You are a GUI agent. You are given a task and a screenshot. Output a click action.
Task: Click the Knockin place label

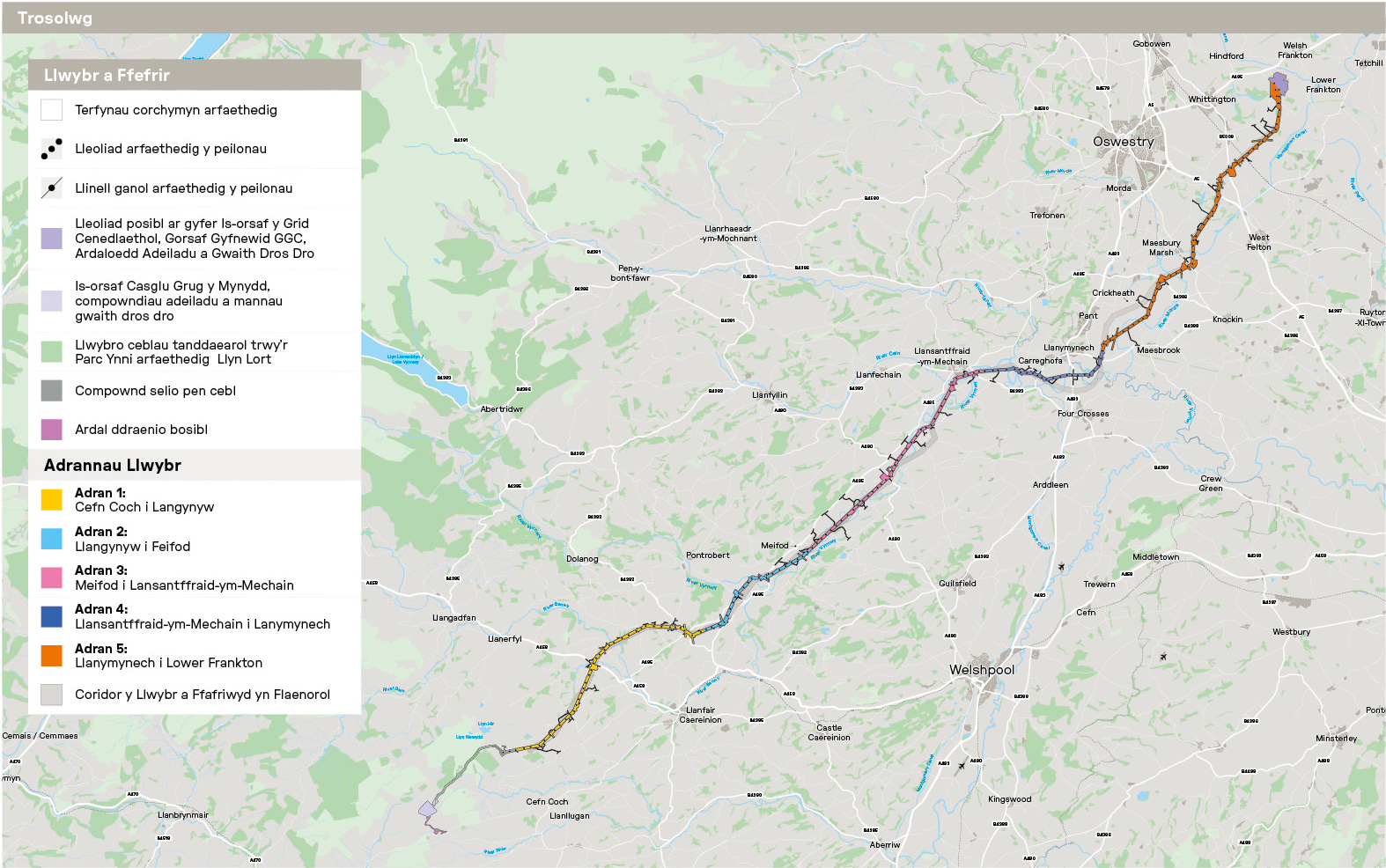point(1227,320)
